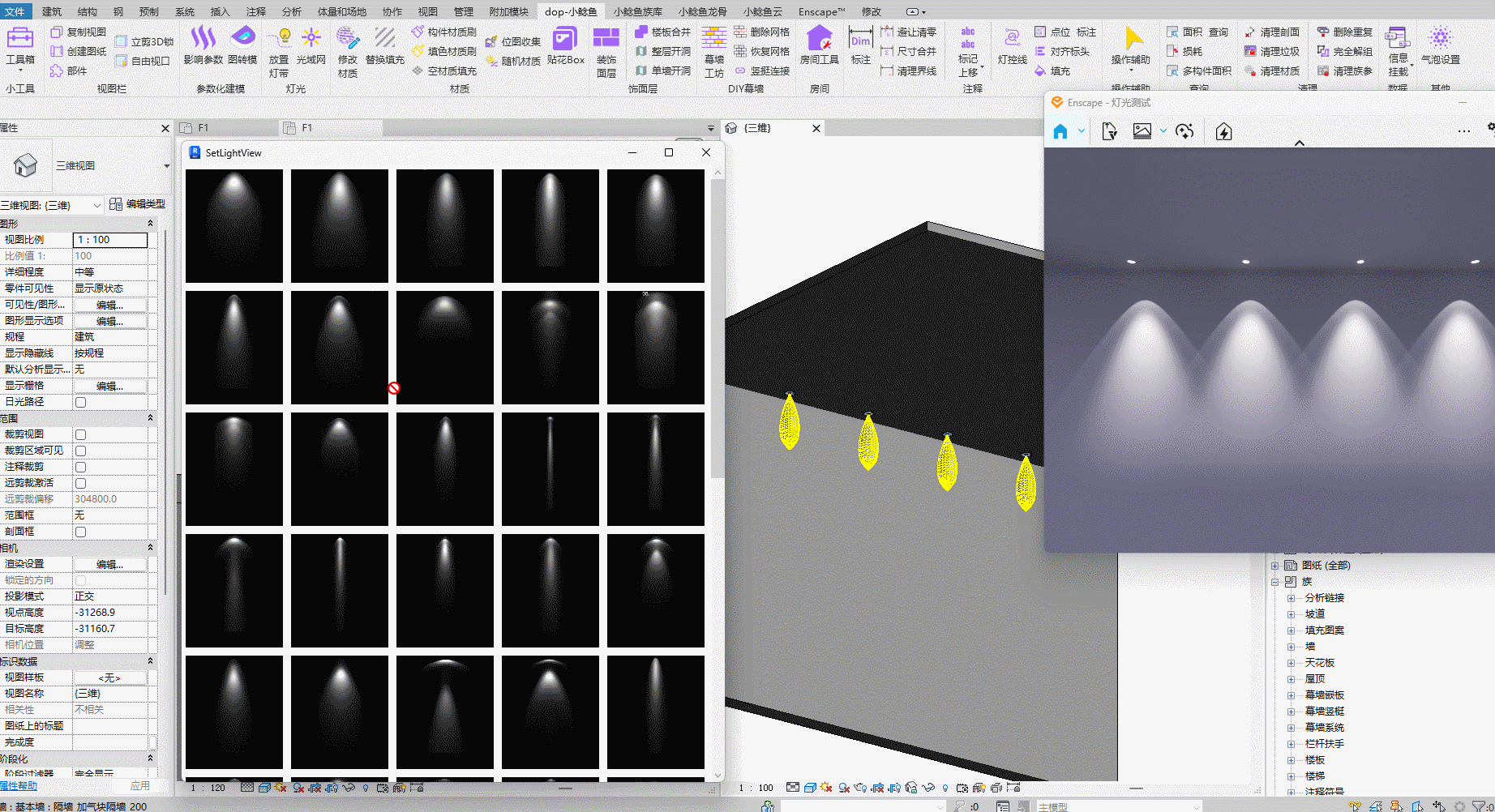Select the 装饰面层 tool

[606, 52]
